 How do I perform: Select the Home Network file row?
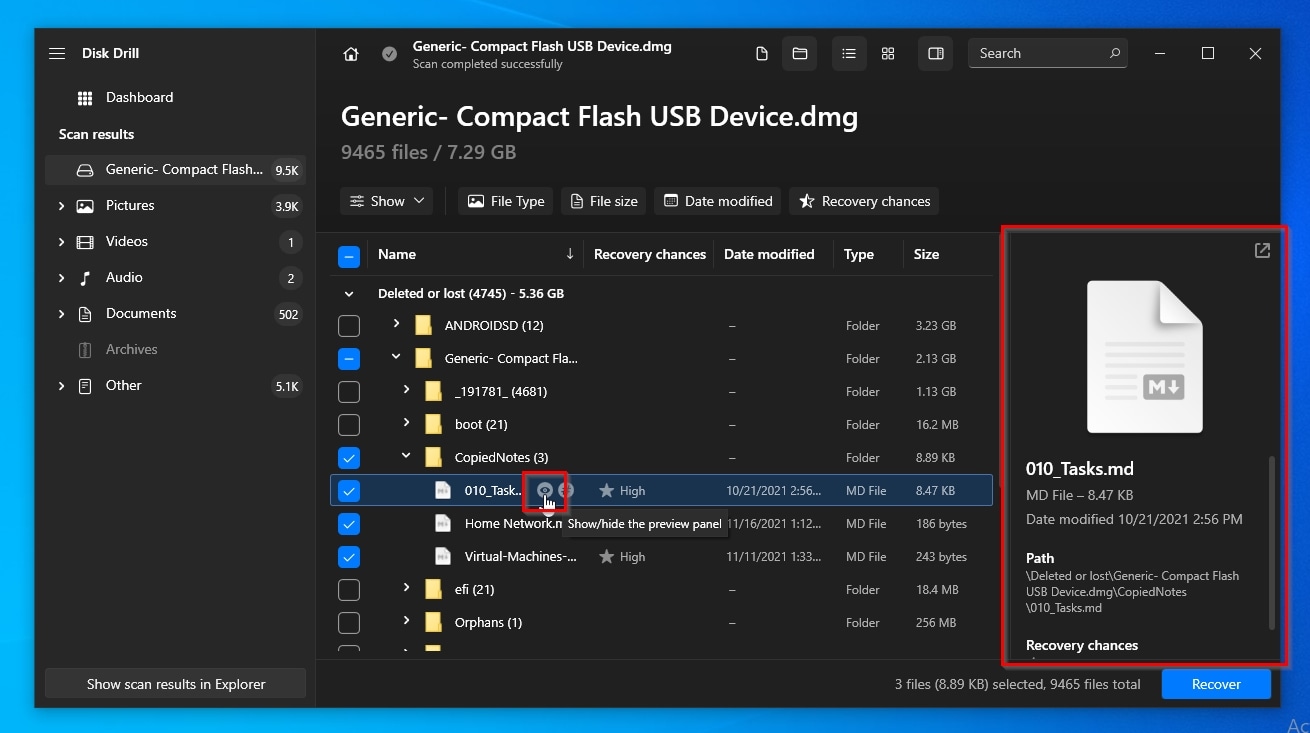point(661,524)
